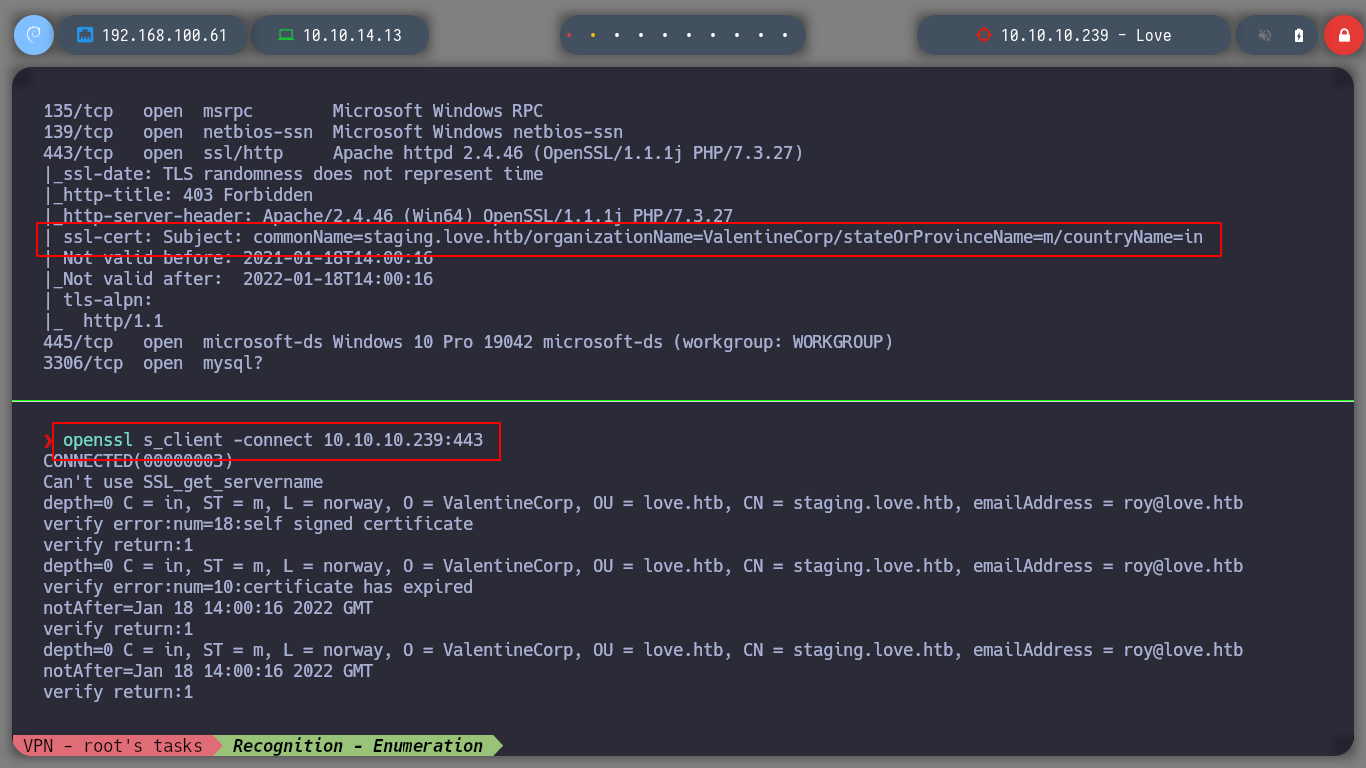Click the target label 10.10.10.239 - Love
This screenshot has width=1366, height=768.
coord(1086,35)
